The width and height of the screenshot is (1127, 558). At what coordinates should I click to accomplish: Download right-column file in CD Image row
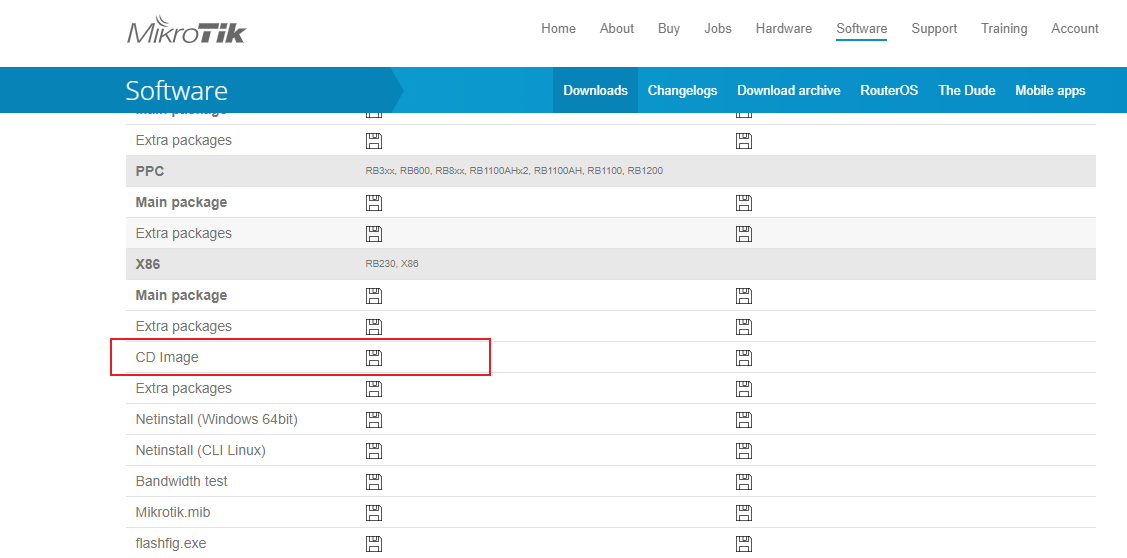click(x=744, y=357)
